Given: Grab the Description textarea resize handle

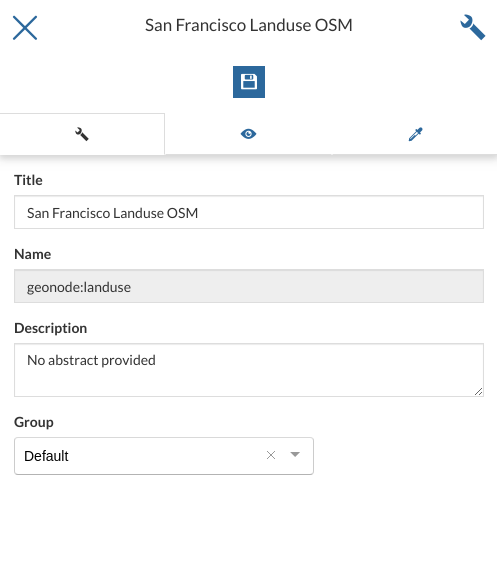Looking at the screenshot, I should [x=479, y=392].
